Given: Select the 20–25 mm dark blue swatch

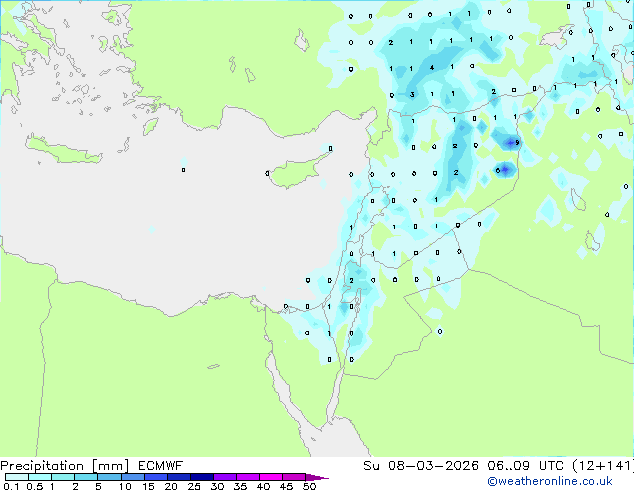Looking at the screenshot, I should point(178,477).
